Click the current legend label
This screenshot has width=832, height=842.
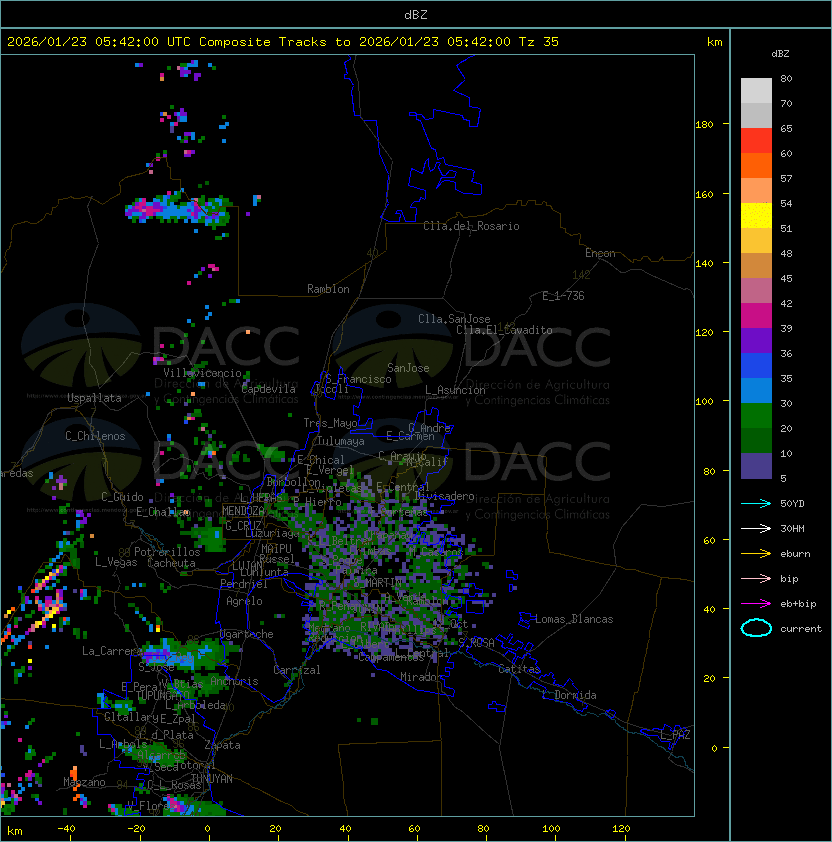point(801,629)
